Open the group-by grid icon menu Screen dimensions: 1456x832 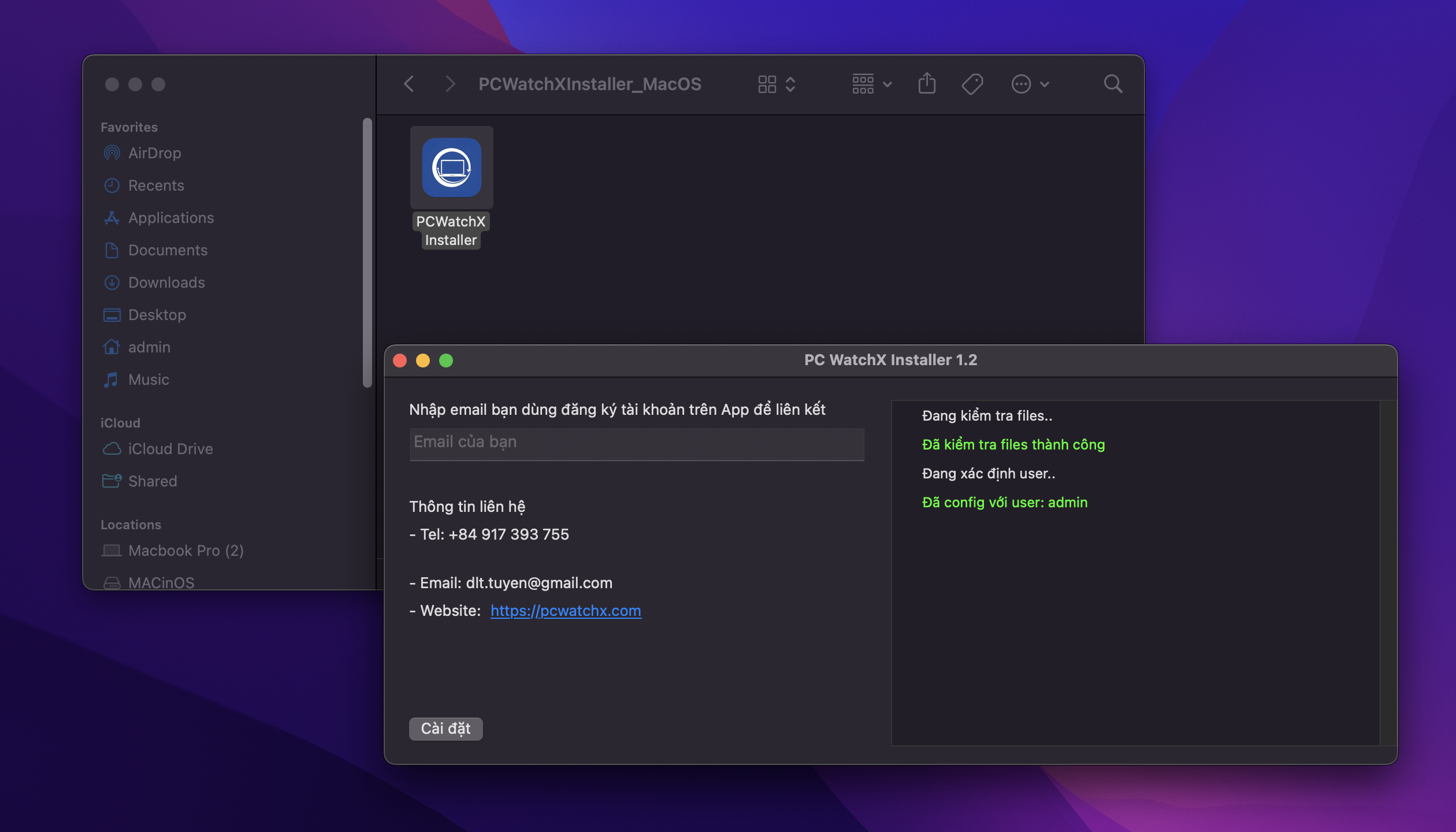click(863, 84)
